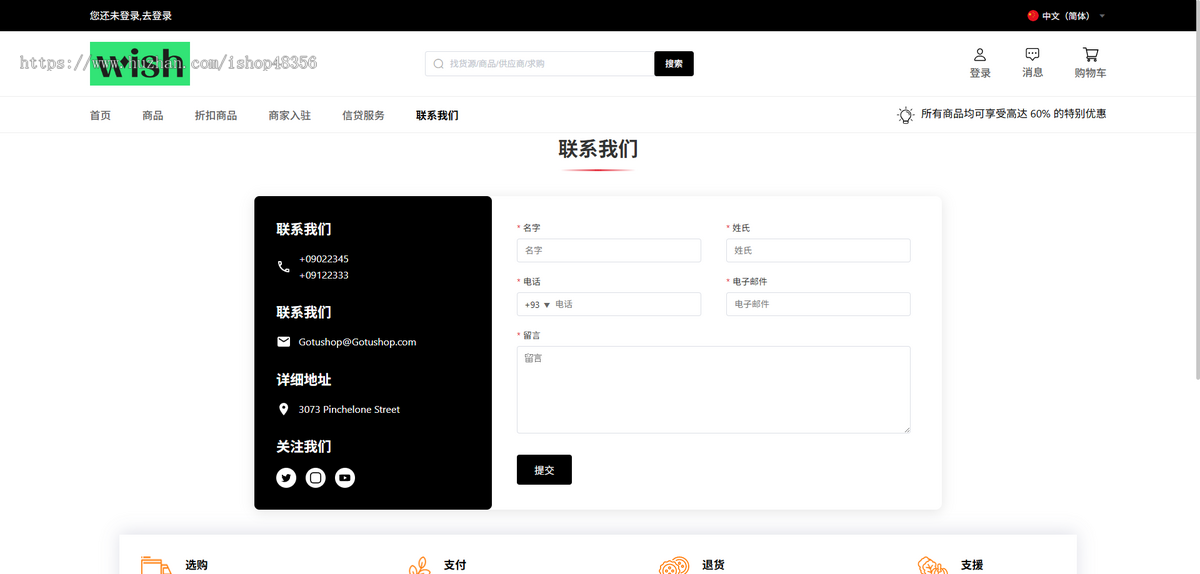Image resolution: width=1200 pixels, height=574 pixels.
Task: Open the Twitter social icon
Action: tap(286, 478)
